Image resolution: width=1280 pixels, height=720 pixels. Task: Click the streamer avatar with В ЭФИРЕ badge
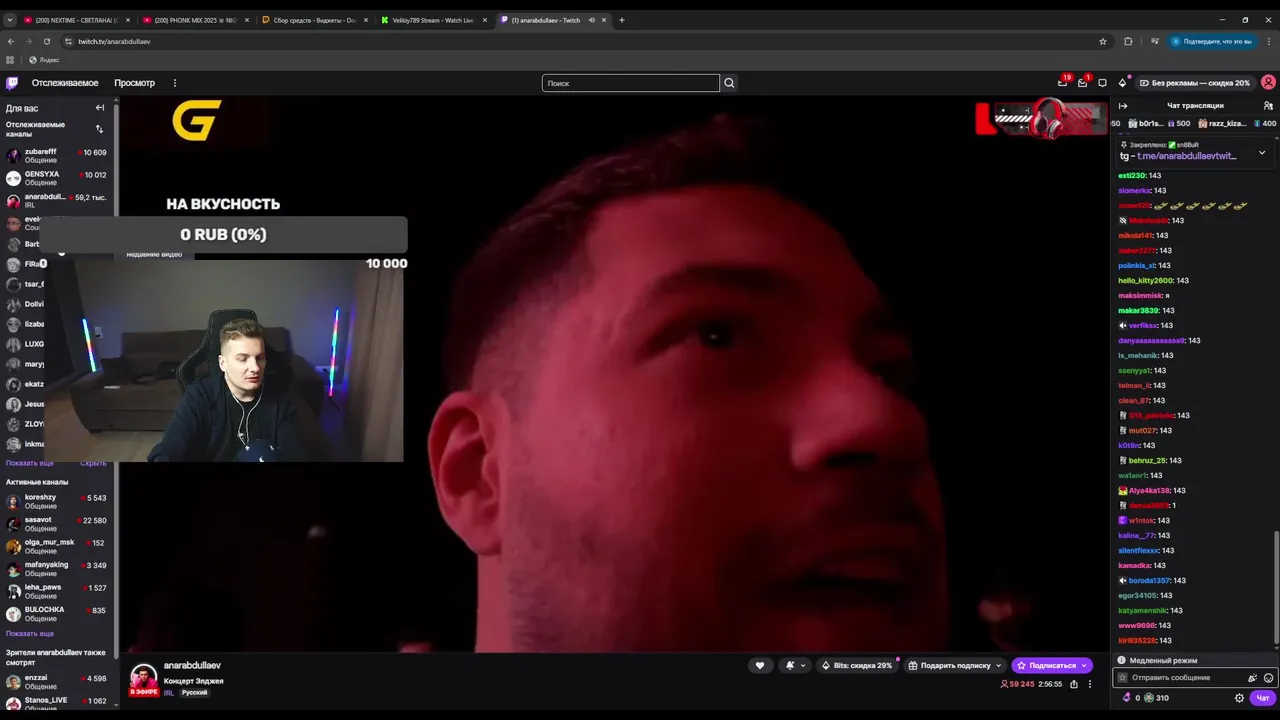(144, 679)
